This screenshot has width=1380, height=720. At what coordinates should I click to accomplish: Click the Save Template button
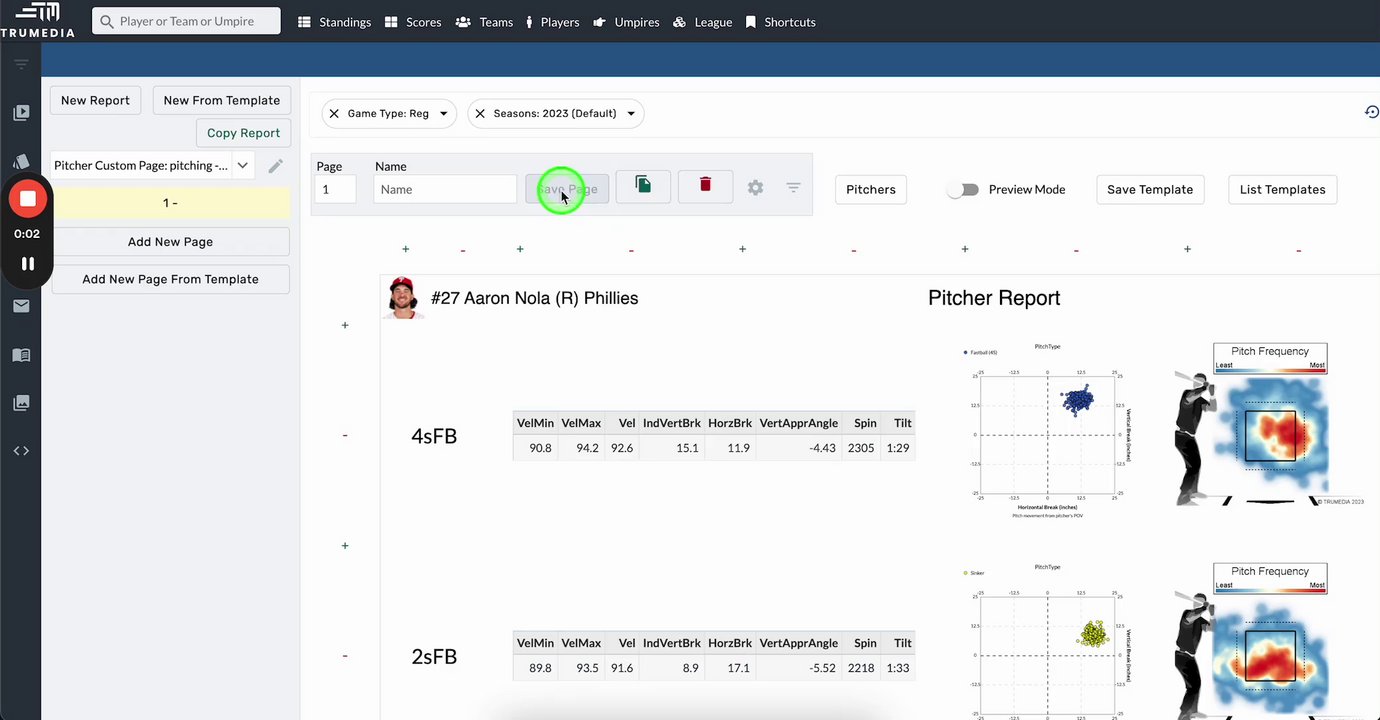(1150, 189)
